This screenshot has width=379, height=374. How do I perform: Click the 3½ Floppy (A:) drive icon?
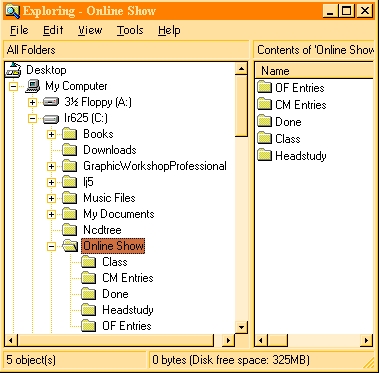[x=51, y=102]
